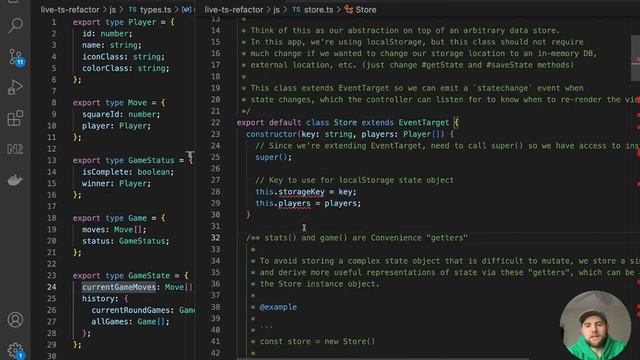The height and width of the screenshot is (360, 640).
Task: Click 'colorClass: string;' line
Action: [x=126, y=68]
